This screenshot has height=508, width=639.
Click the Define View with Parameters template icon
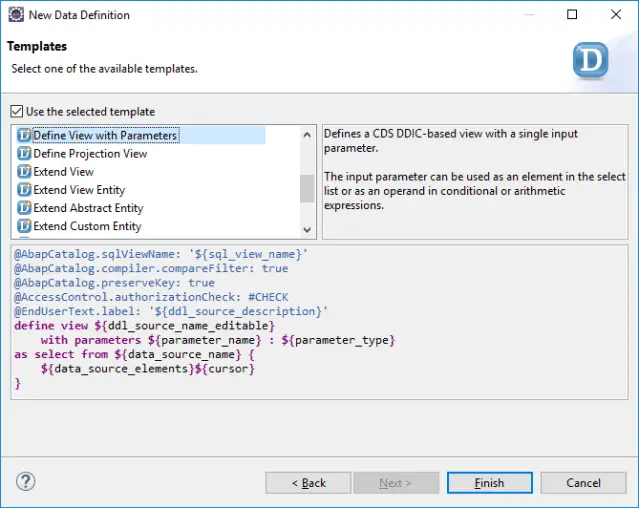point(25,136)
